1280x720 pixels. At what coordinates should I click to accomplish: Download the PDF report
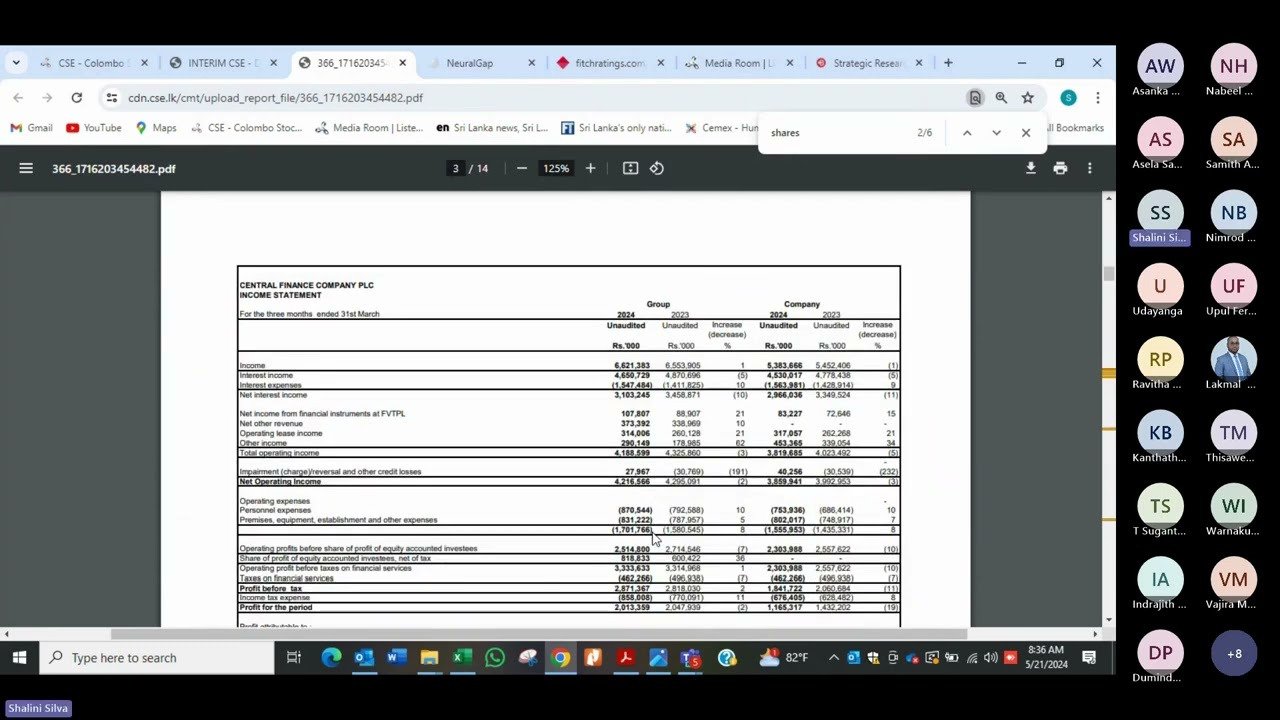[1031, 168]
